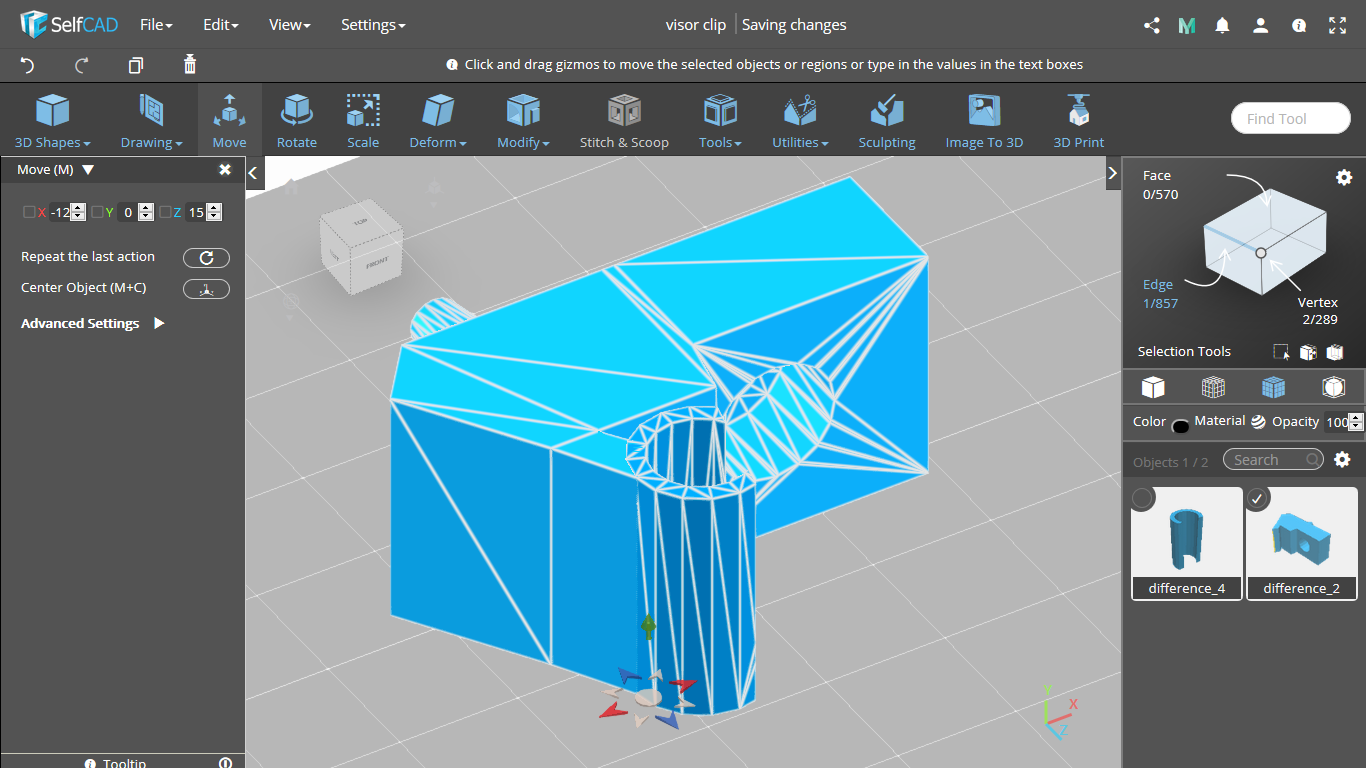Click the Share icon in header
The width and height of the screenshot is (1366, 768).
(1151, 26)
